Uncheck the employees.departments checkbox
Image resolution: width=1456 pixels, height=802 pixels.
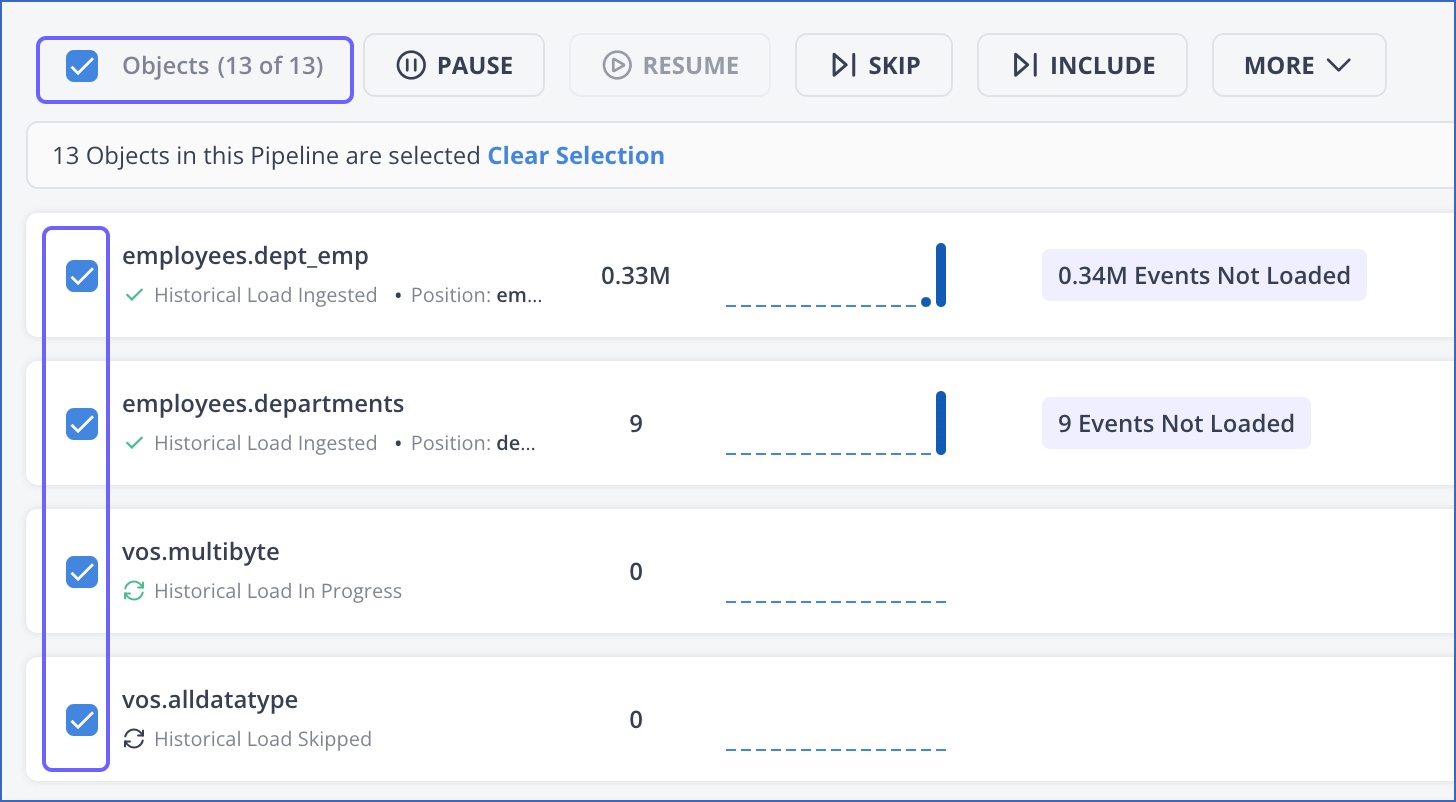tap(82, 424)
